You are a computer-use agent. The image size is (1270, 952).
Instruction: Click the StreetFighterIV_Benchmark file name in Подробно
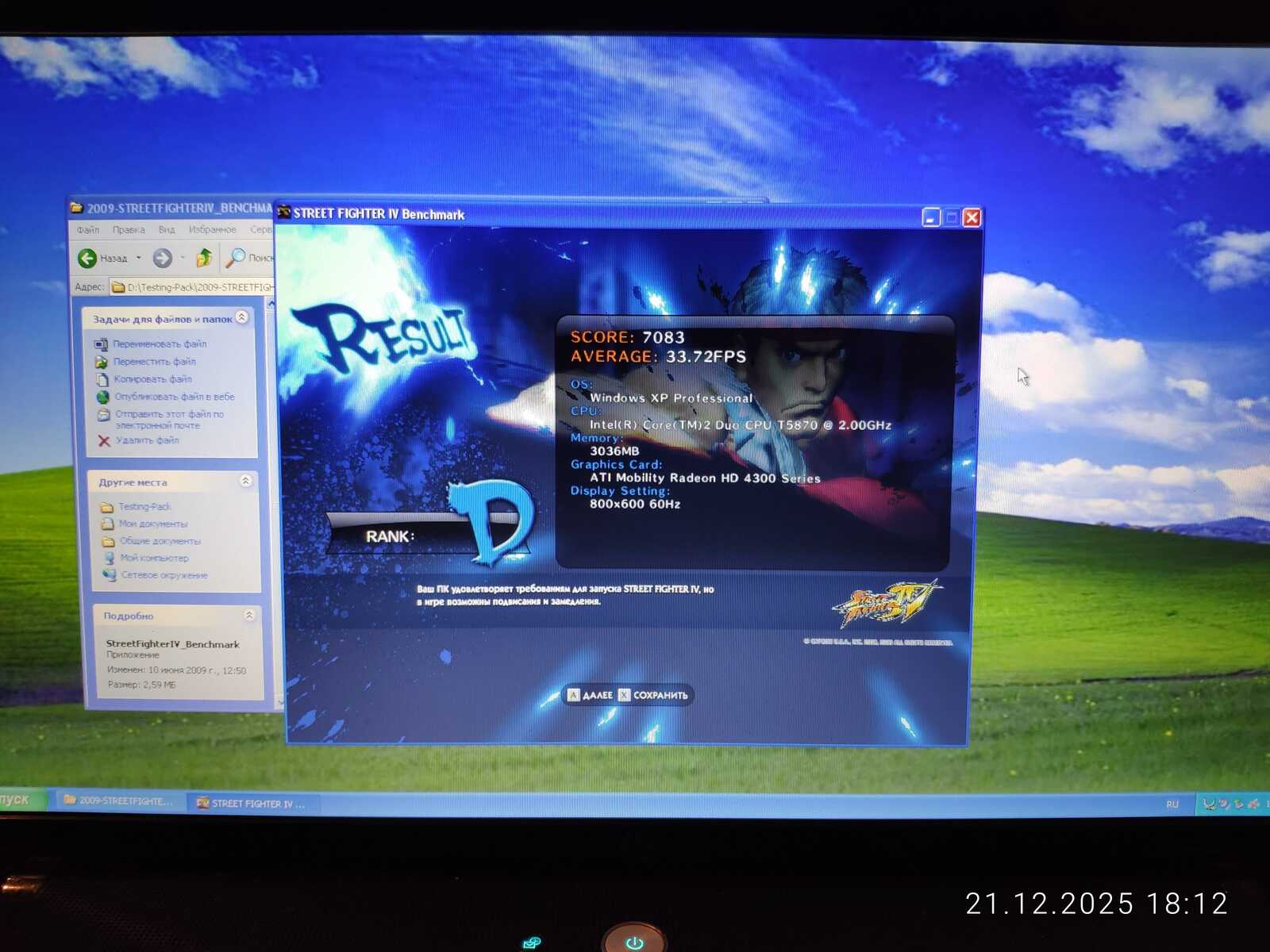point(172,644)
